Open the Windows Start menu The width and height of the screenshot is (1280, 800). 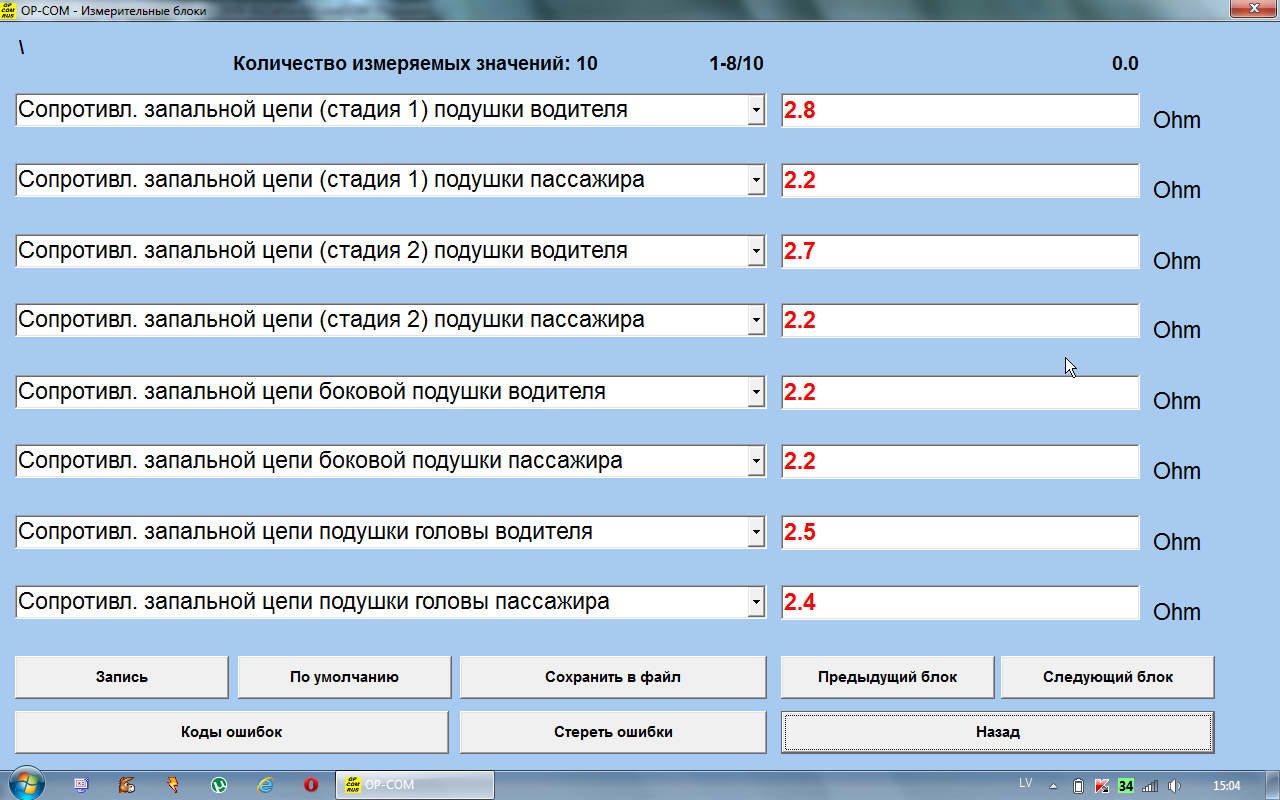25,785
